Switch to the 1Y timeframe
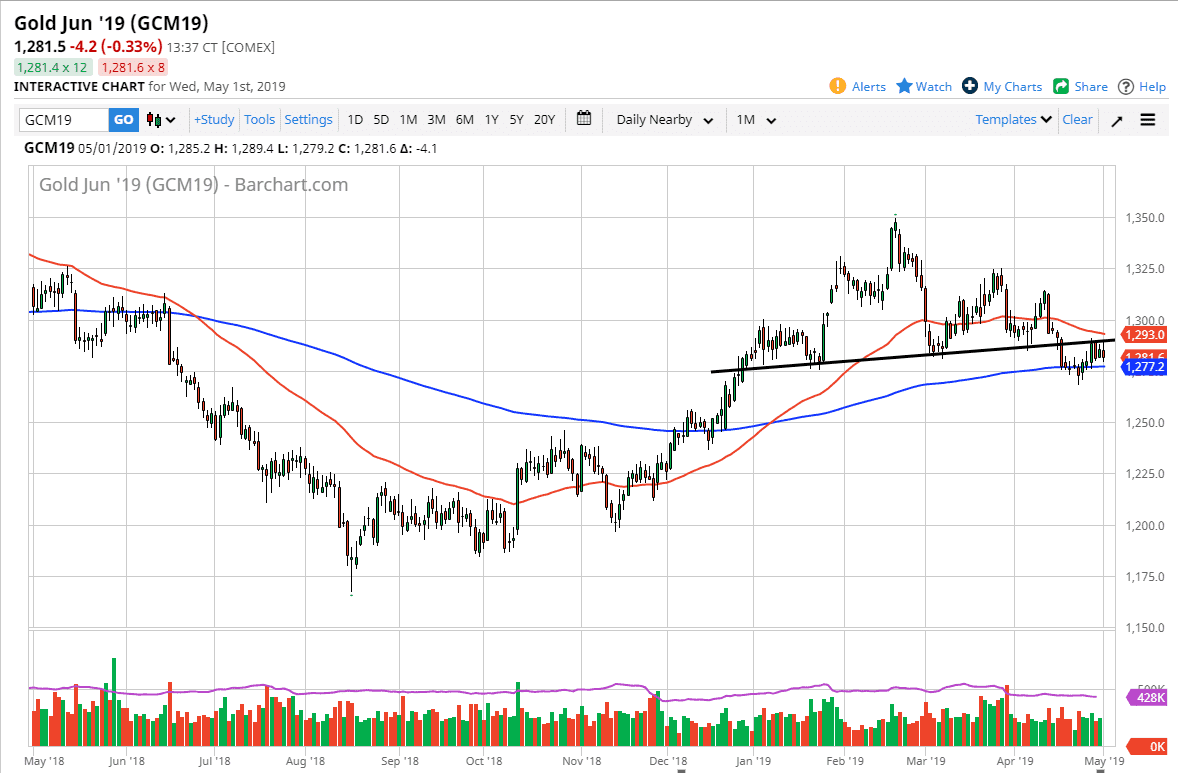Screen dimensions: 1178x773 pyautogui.click(x=491, y=119)
